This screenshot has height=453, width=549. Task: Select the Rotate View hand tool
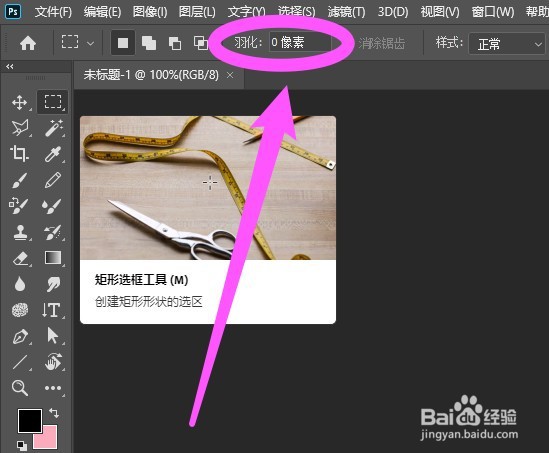[53, 362]
